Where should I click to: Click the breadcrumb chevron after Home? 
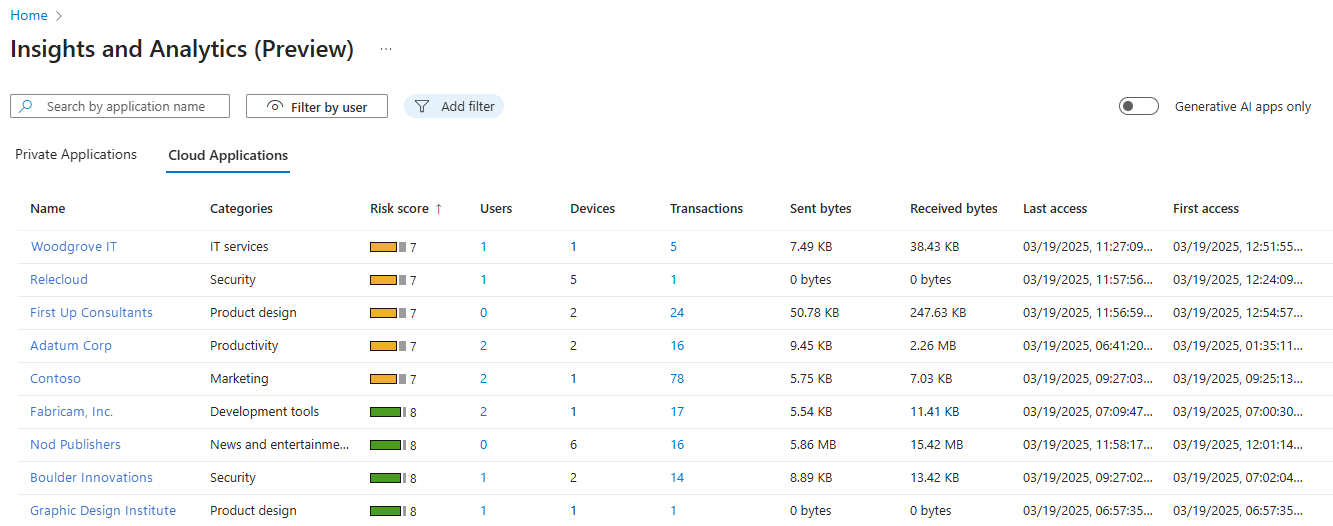[x=59, y=16]
